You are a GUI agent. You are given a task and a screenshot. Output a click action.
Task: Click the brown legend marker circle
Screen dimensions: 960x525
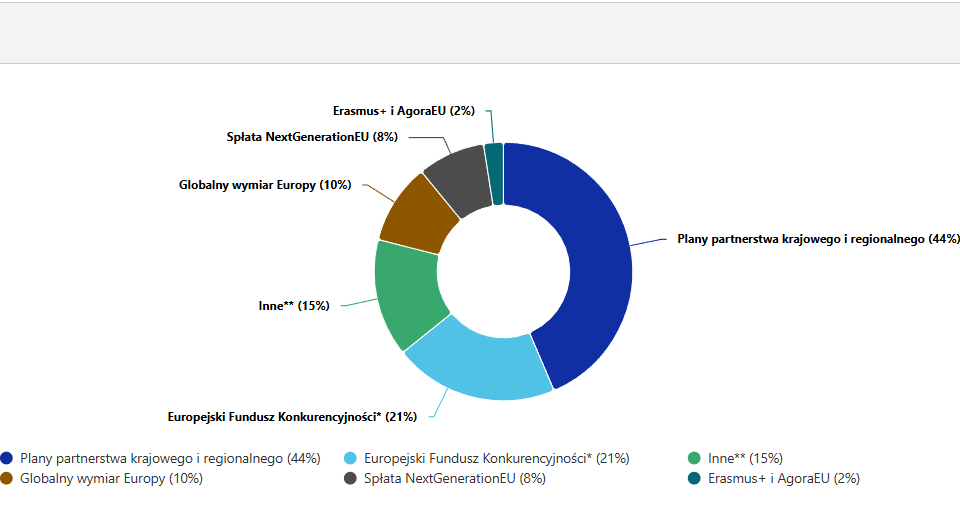pyautogui.click(x=7, y=478)
